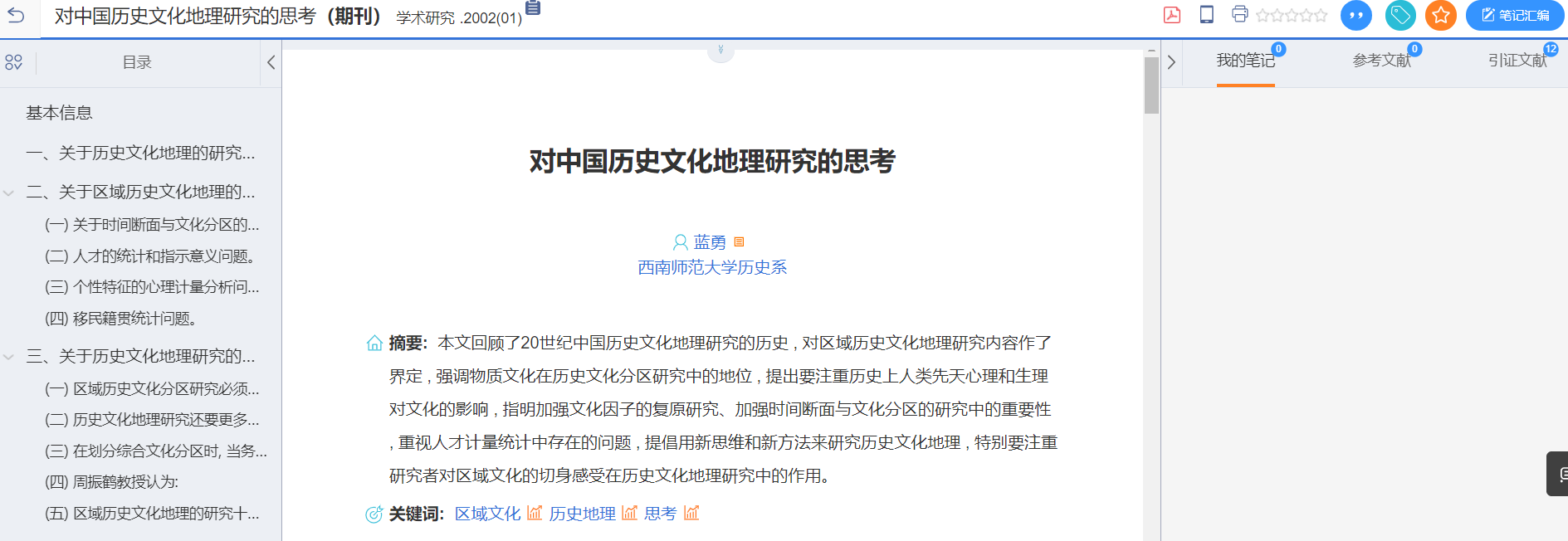
Task: Collapse the right notes panel chevron
Action: pos(1171,62)
